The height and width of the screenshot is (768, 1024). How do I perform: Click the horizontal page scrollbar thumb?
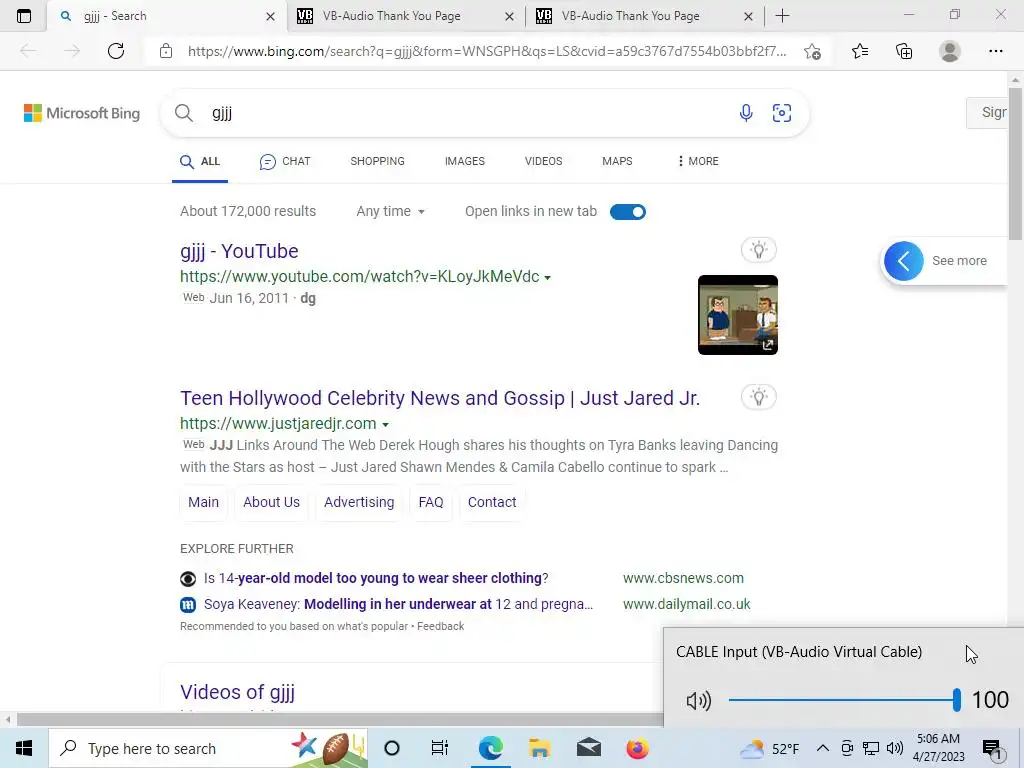point(340,720)
